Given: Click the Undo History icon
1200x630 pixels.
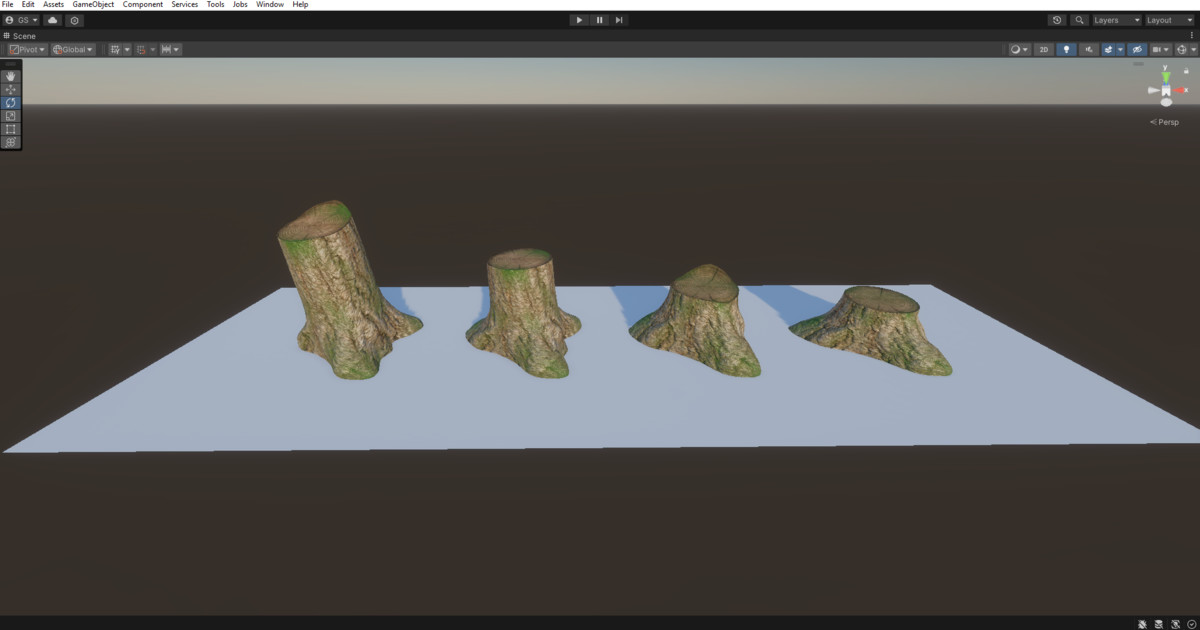Looking at the screenshot, I should pyautogui.click(x=1057, y=20).
